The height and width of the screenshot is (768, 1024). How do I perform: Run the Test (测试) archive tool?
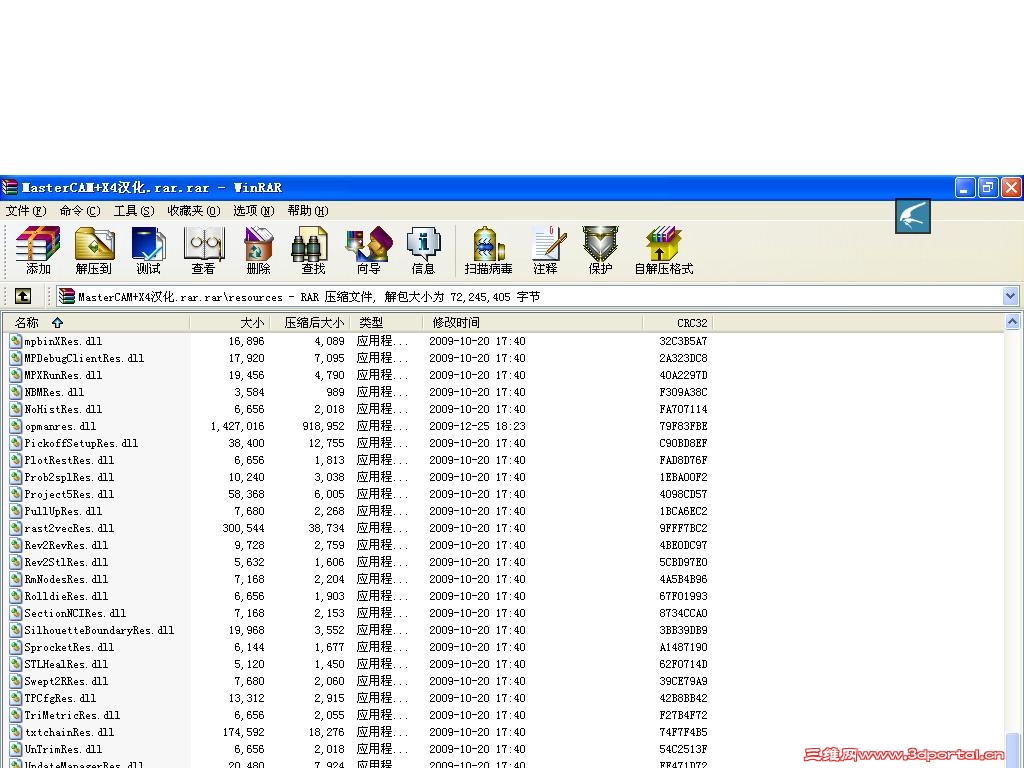pos(148,250)
